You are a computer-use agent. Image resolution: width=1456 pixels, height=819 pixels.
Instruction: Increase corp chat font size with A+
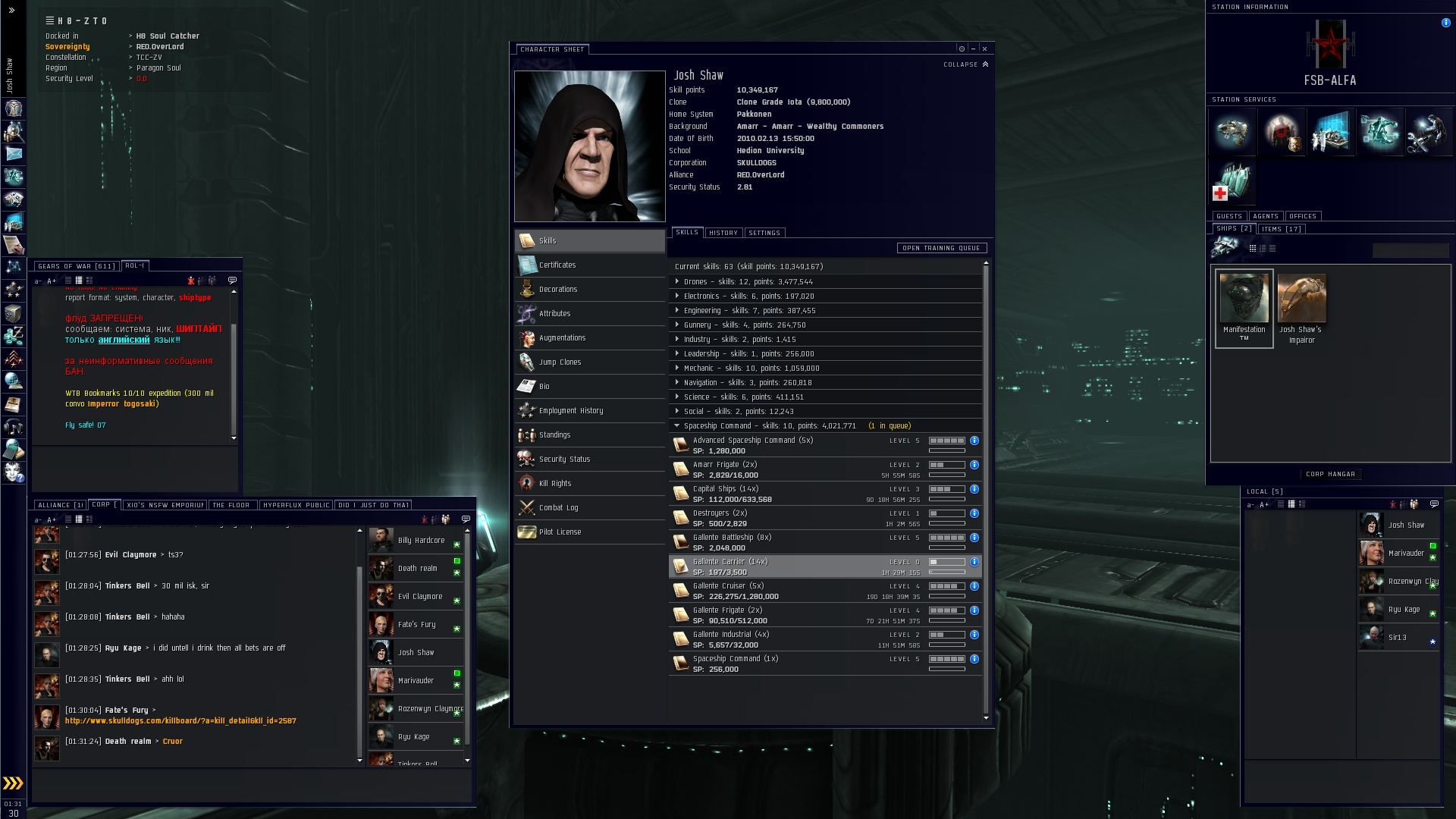pyautogui.click(x=52, y=519)
